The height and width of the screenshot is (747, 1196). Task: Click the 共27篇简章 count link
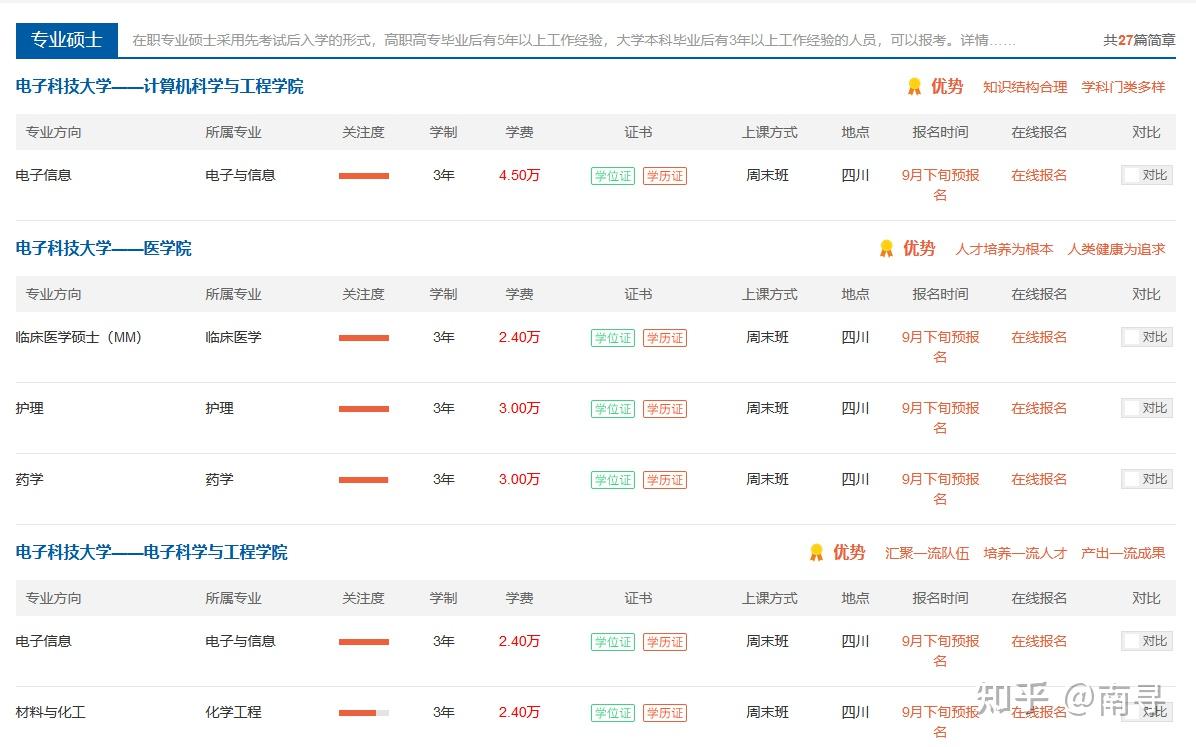[x=1139, y=40]
